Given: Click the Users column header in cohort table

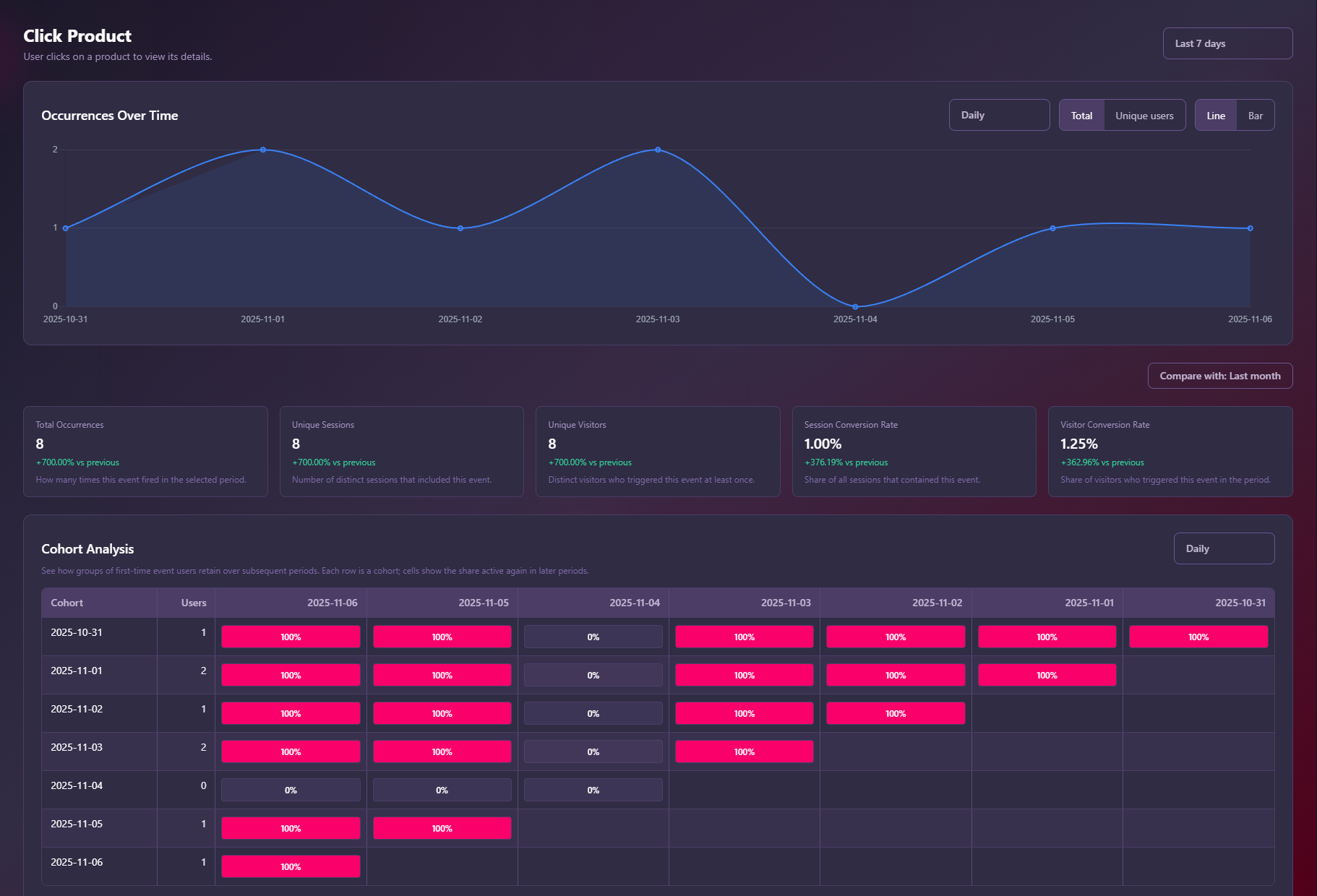Looking at the screenshot, I should coord(193,603).
